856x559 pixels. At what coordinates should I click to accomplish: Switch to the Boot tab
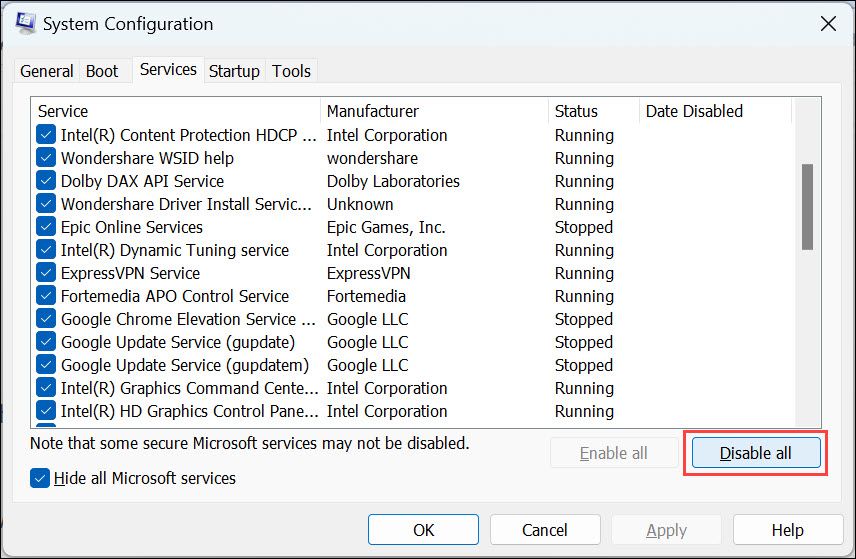[102, 71]
